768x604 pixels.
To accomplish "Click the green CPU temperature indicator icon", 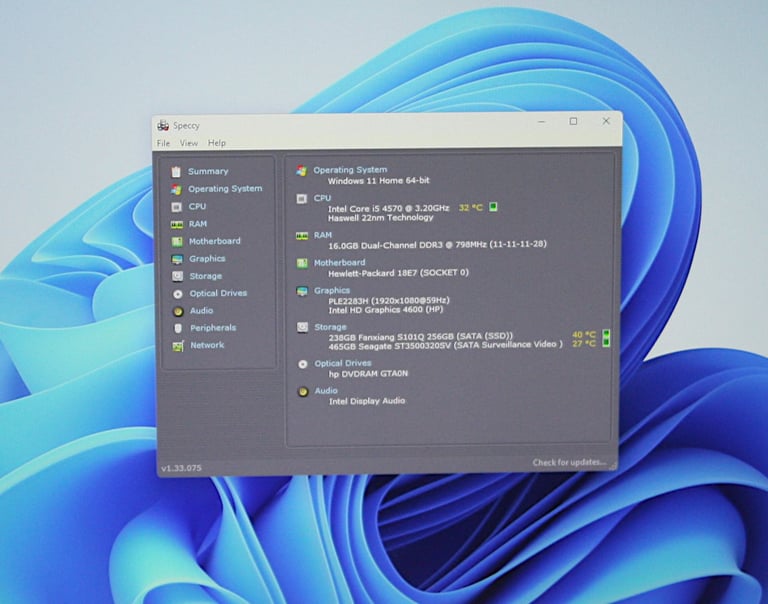I will [x=493, y=207].
